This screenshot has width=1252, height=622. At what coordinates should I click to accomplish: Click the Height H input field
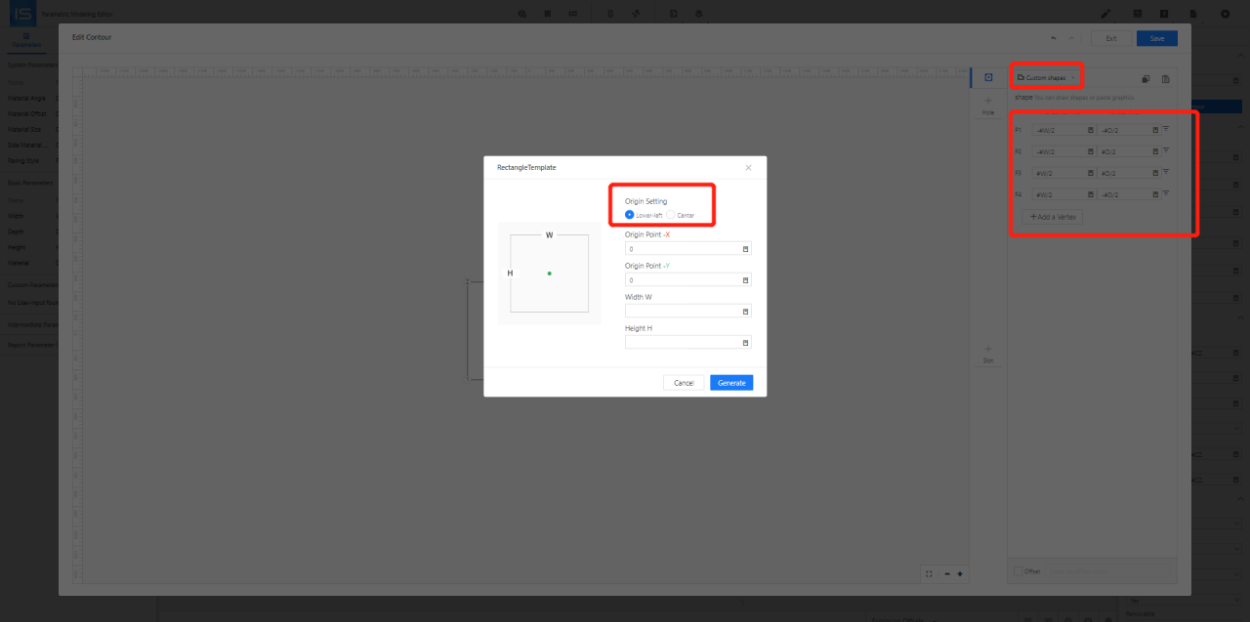click(688, 342)
